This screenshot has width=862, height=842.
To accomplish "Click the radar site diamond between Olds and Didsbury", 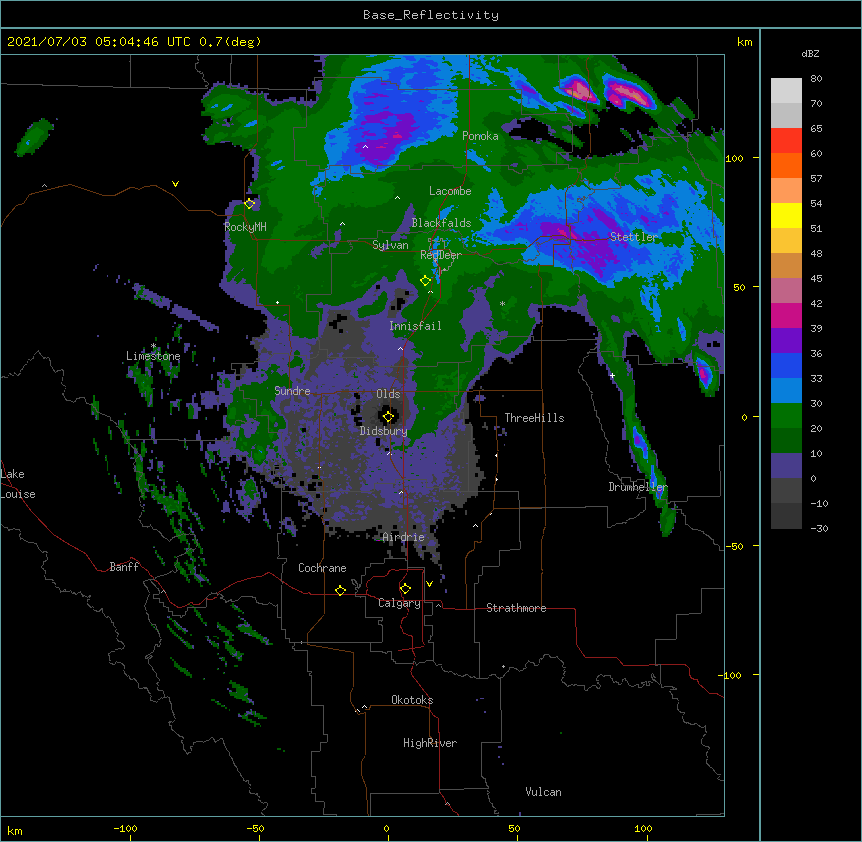I will [x=388, y=417].
